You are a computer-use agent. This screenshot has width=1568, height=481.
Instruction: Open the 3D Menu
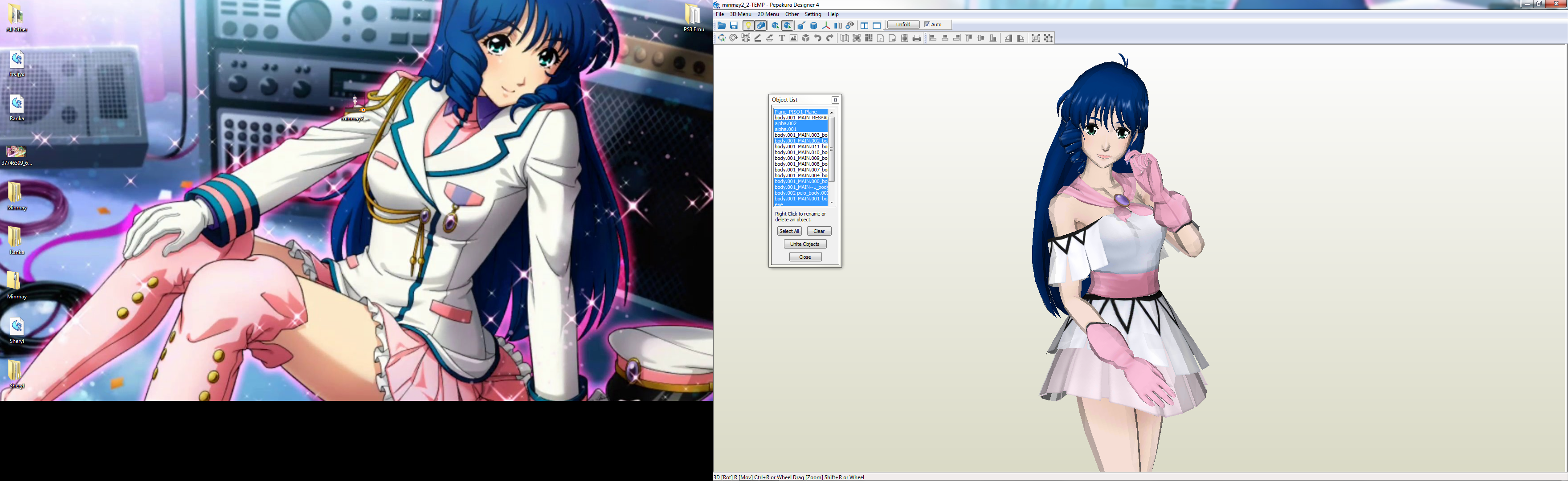[x=740, y=14]
